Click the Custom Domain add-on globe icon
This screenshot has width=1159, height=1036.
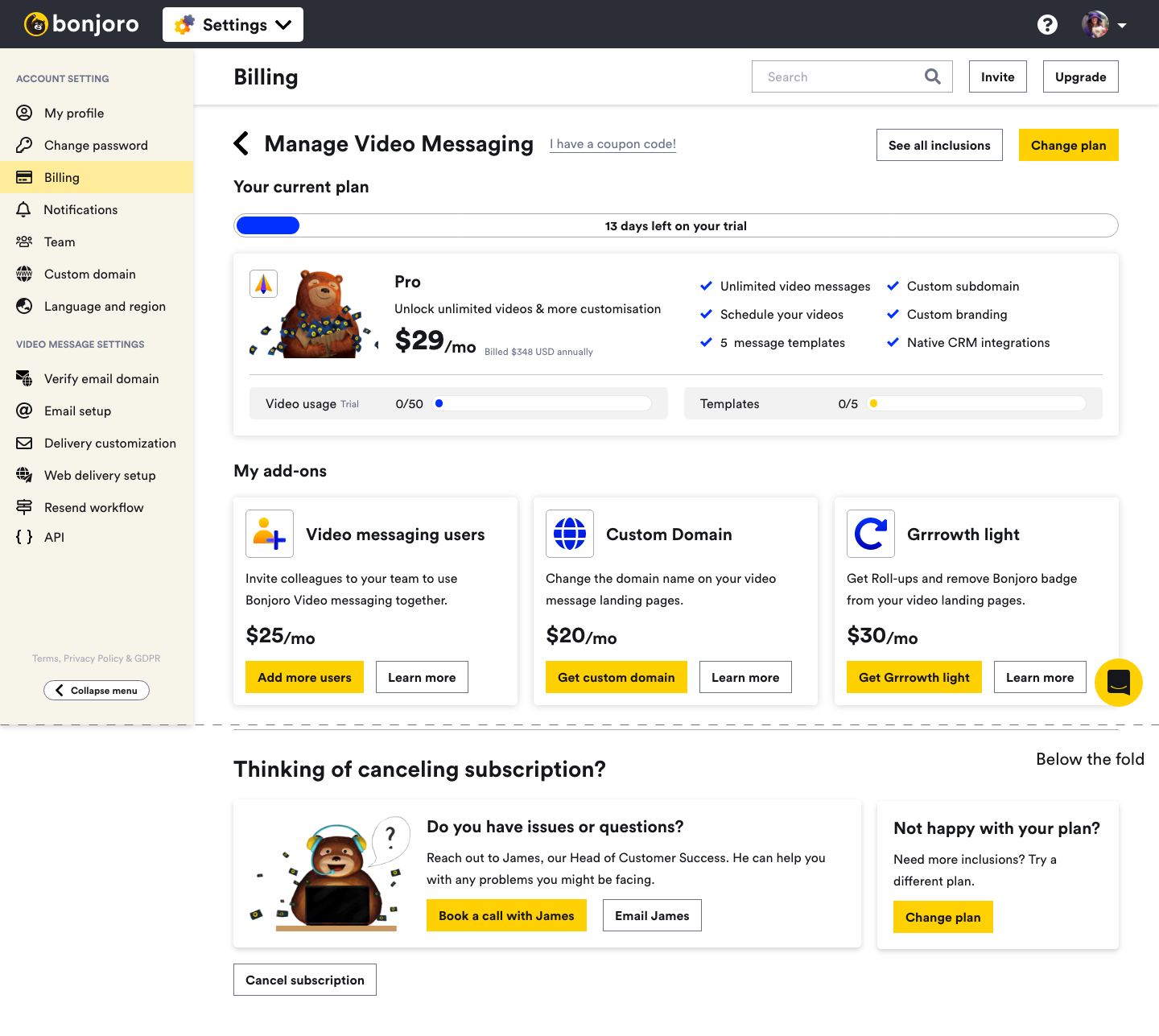pos(570,534)
